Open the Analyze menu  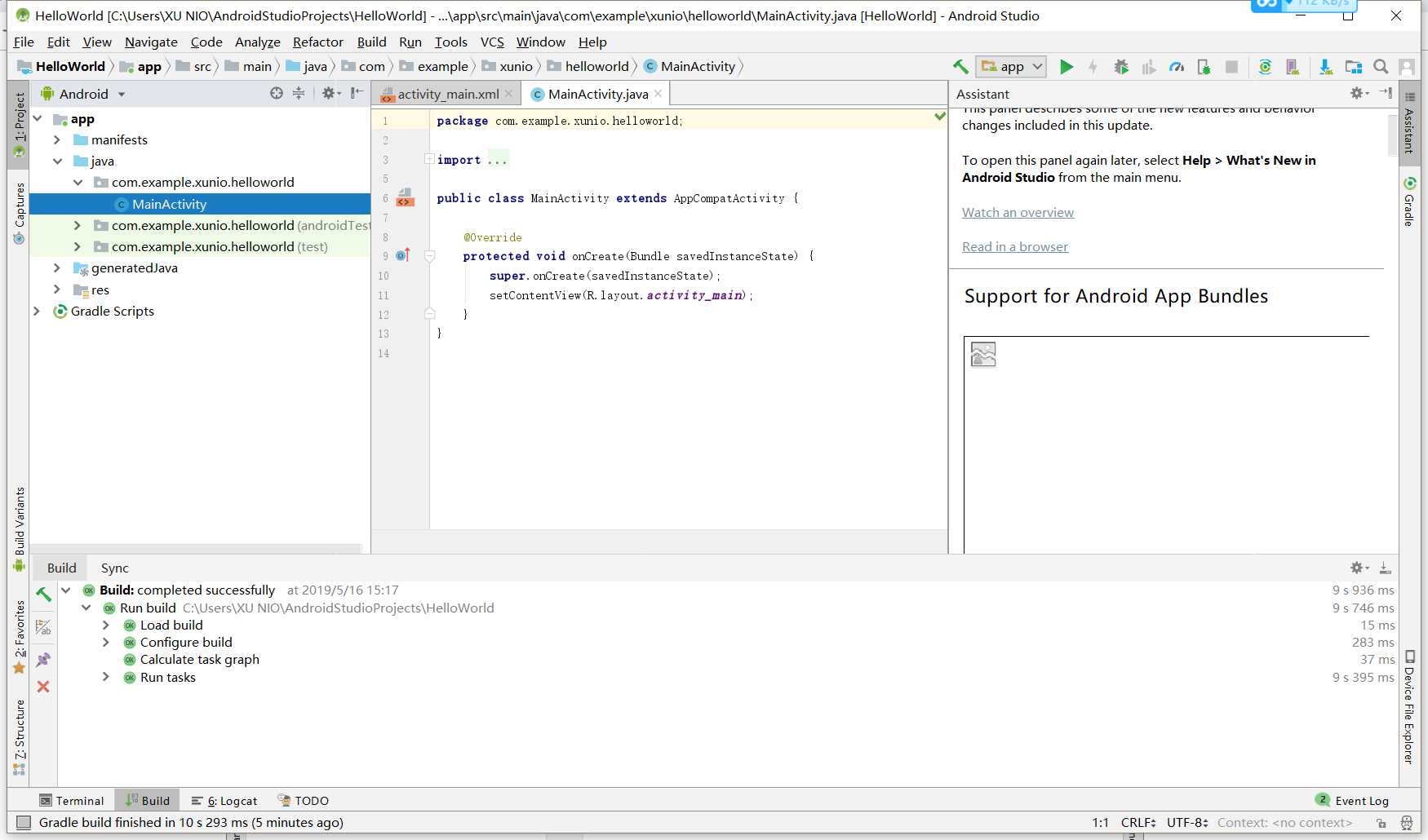point(257,42)
